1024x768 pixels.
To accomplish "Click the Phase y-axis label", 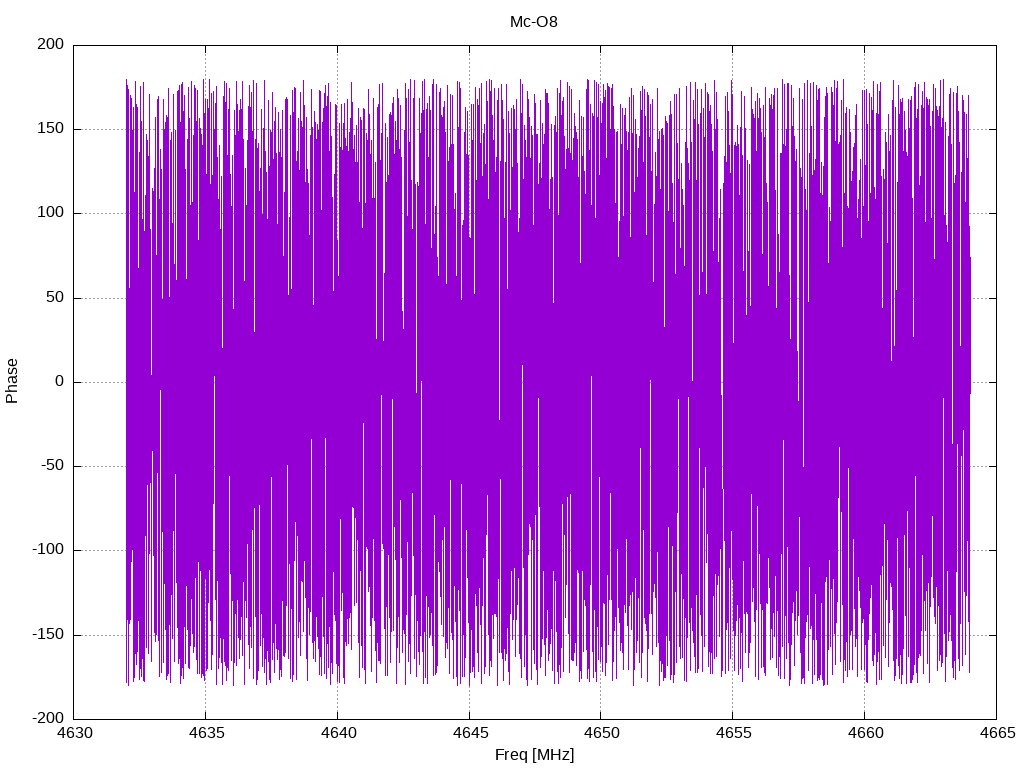I will [12, 381].
